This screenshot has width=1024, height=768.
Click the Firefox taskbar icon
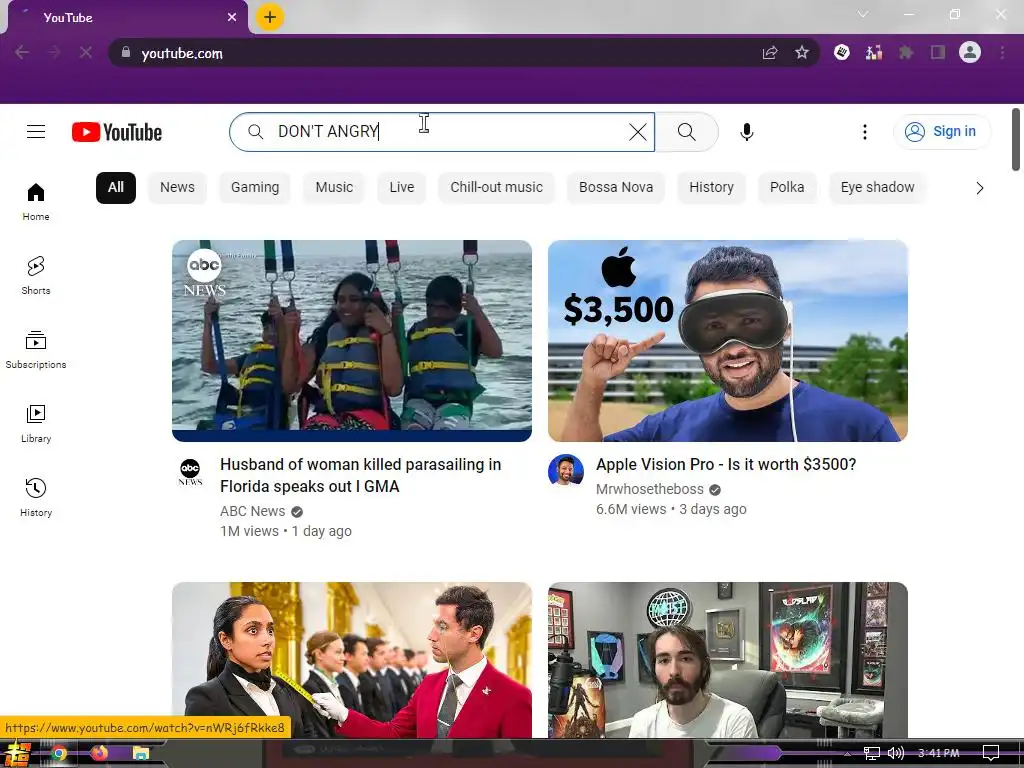coord(99,754)
